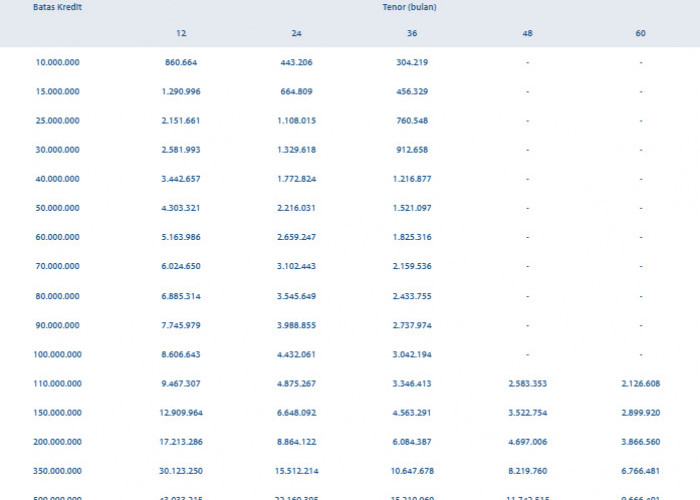Click the value 5.163.986
Viewport: 700px width, 500px height.
(x=181, y=237)
